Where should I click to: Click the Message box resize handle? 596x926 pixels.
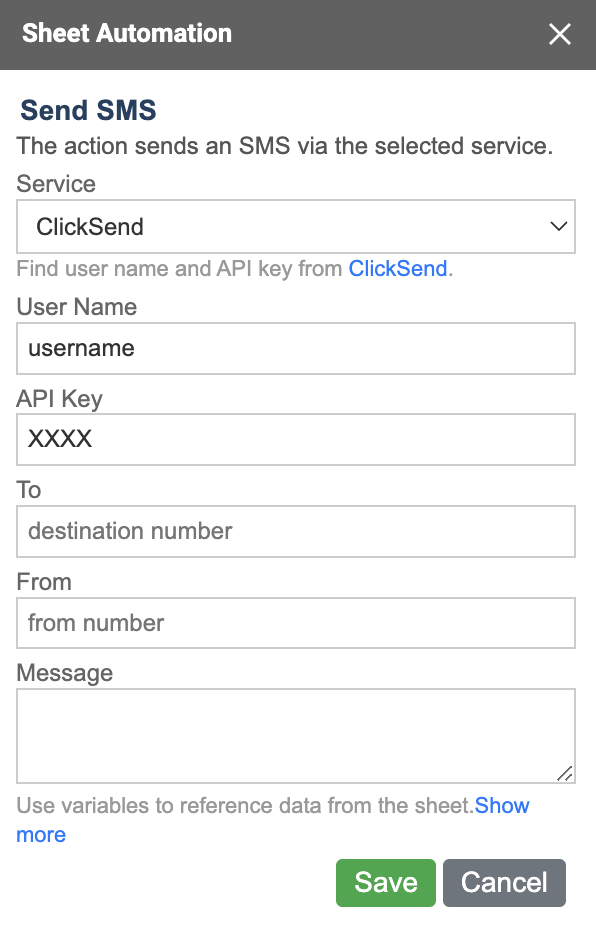565,774
